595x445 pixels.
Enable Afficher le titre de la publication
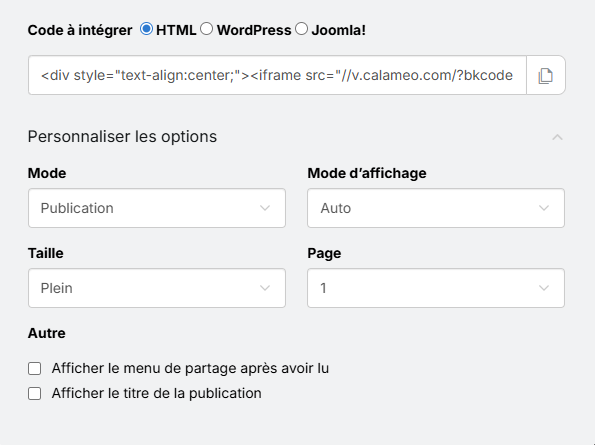tap(35, 393)
